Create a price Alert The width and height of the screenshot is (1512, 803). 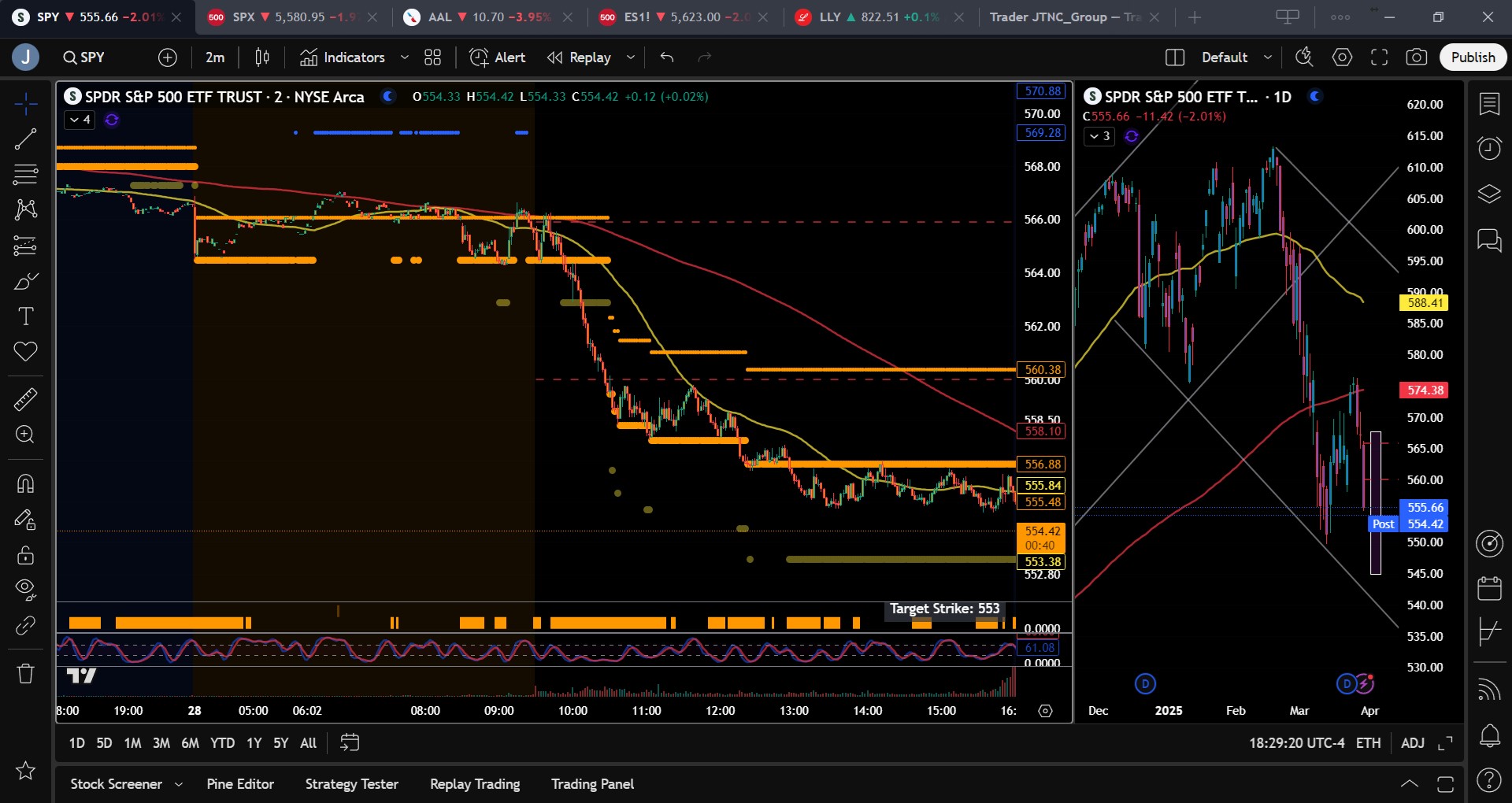498,57
